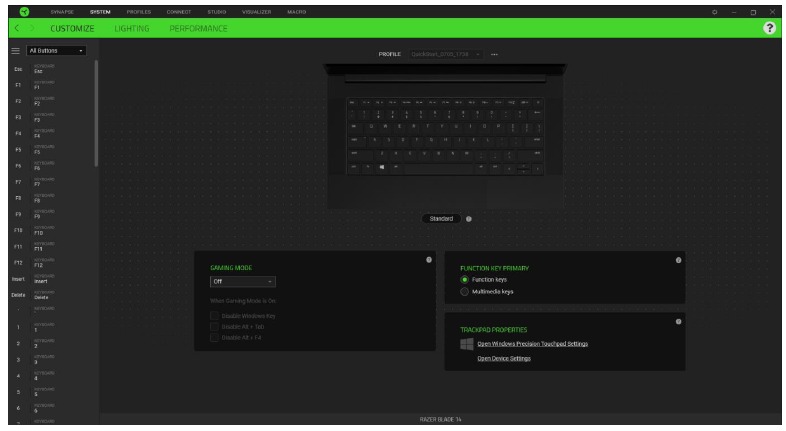Select the Function keys radio button
786x431 pixels.
coord(464,280)
